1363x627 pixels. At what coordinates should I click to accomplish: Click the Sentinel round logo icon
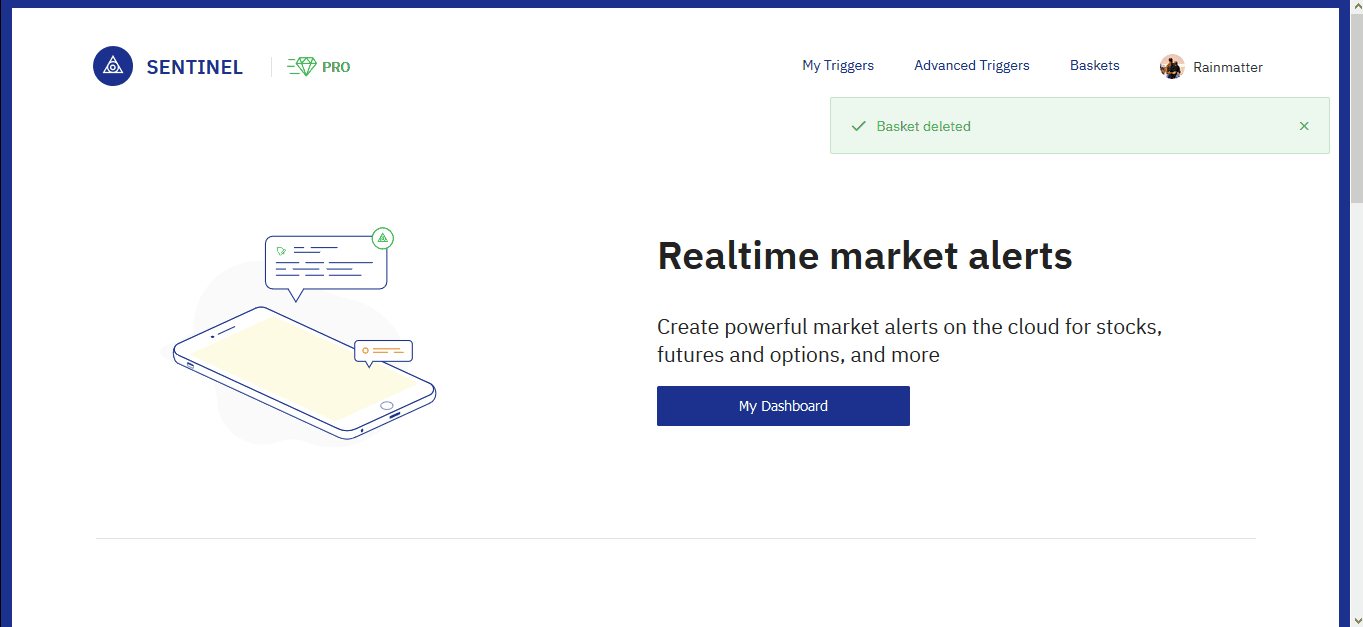(x=113, y=66)
